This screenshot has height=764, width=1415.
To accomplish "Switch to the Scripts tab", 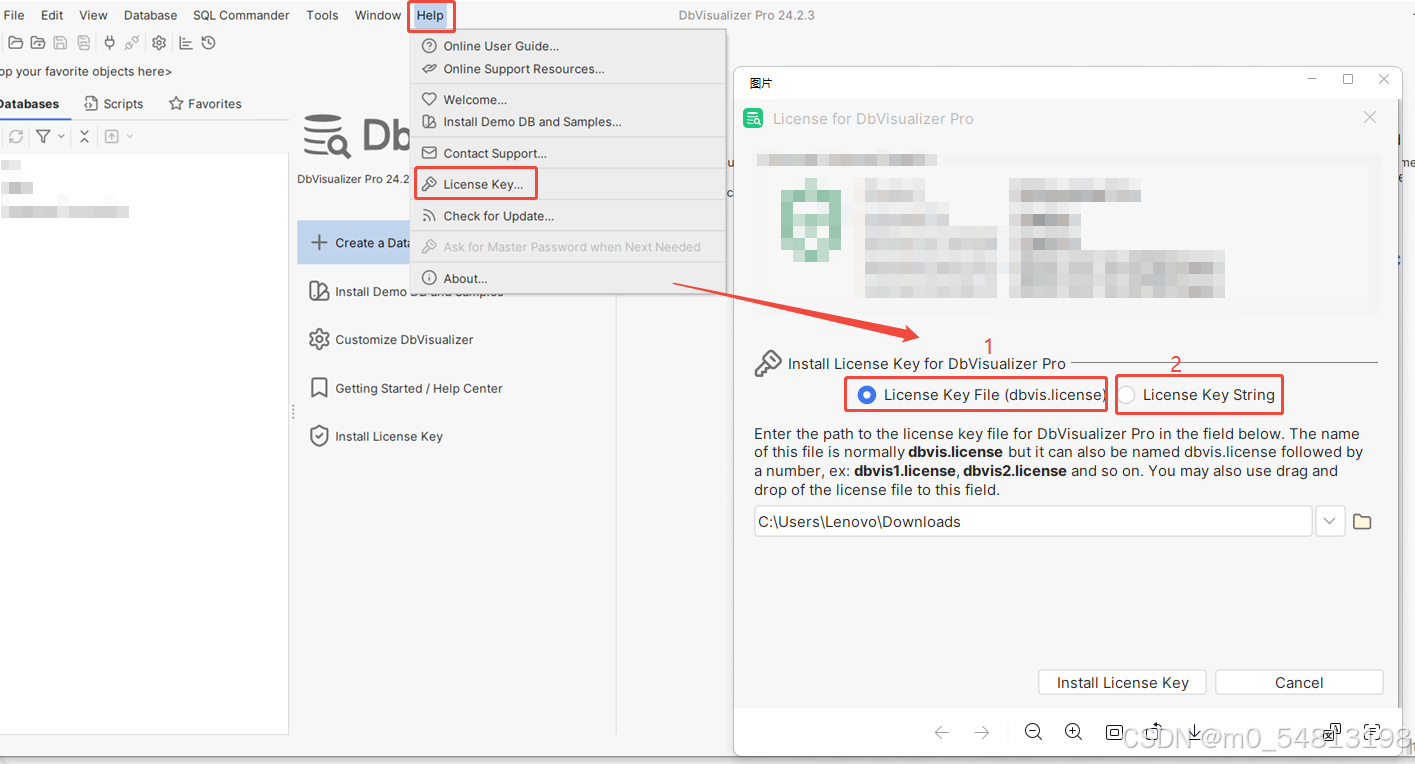I will (x=114, y=104).
